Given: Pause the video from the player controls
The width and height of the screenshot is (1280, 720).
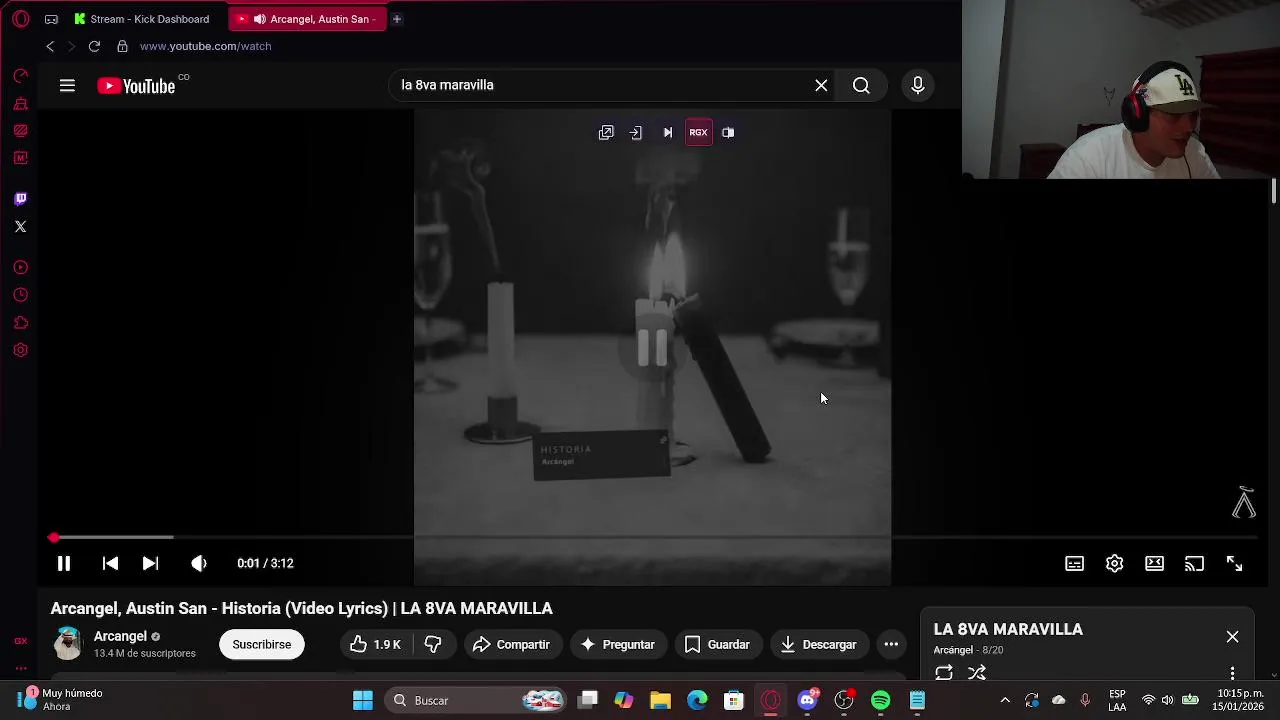Looking at the screenshot, I should (x=63, y=564).
